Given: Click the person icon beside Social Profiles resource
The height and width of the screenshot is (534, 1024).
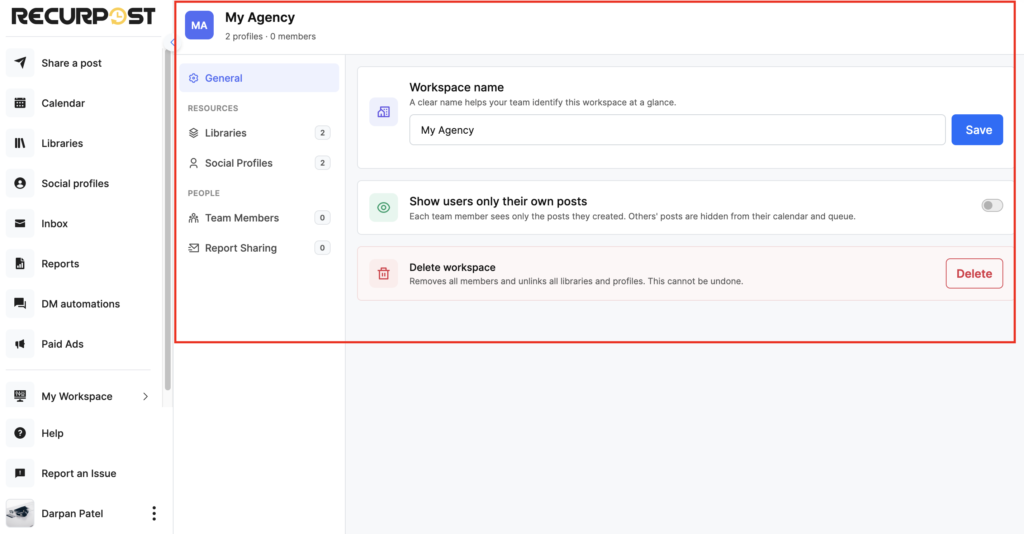Looking at the screenshot, I should [193, 163].
